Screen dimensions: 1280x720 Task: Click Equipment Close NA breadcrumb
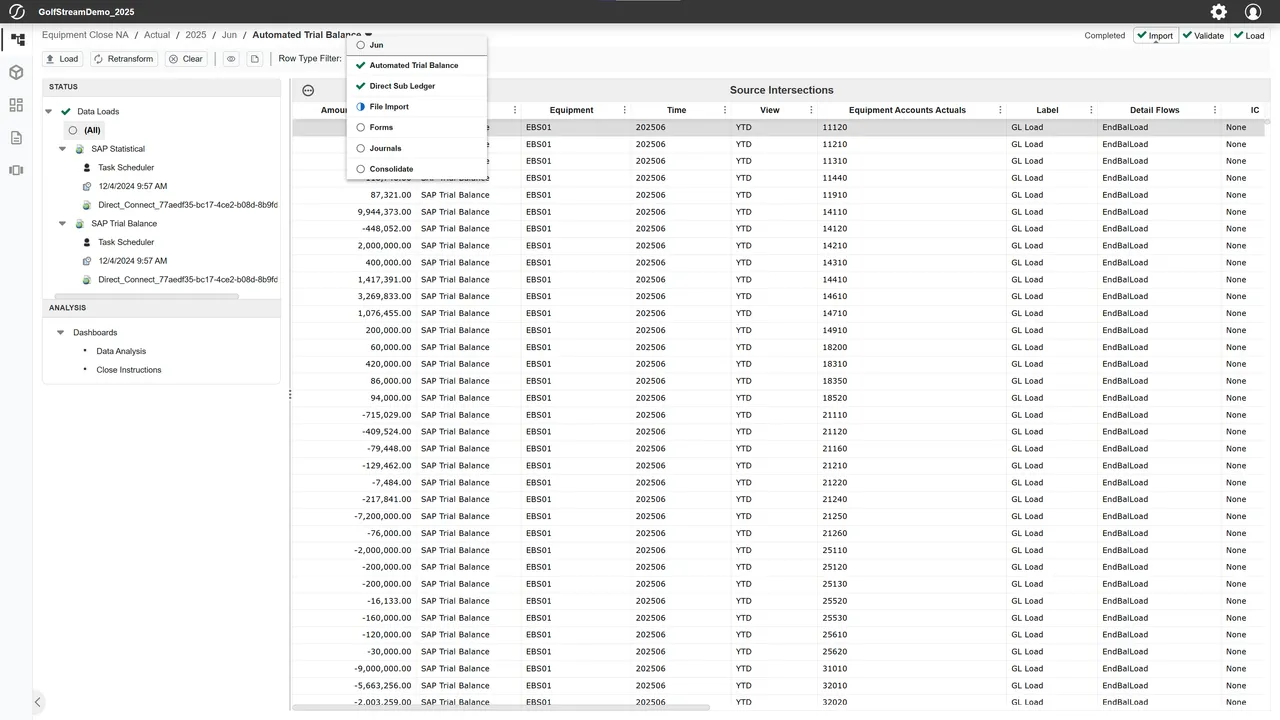coord(85,35)
